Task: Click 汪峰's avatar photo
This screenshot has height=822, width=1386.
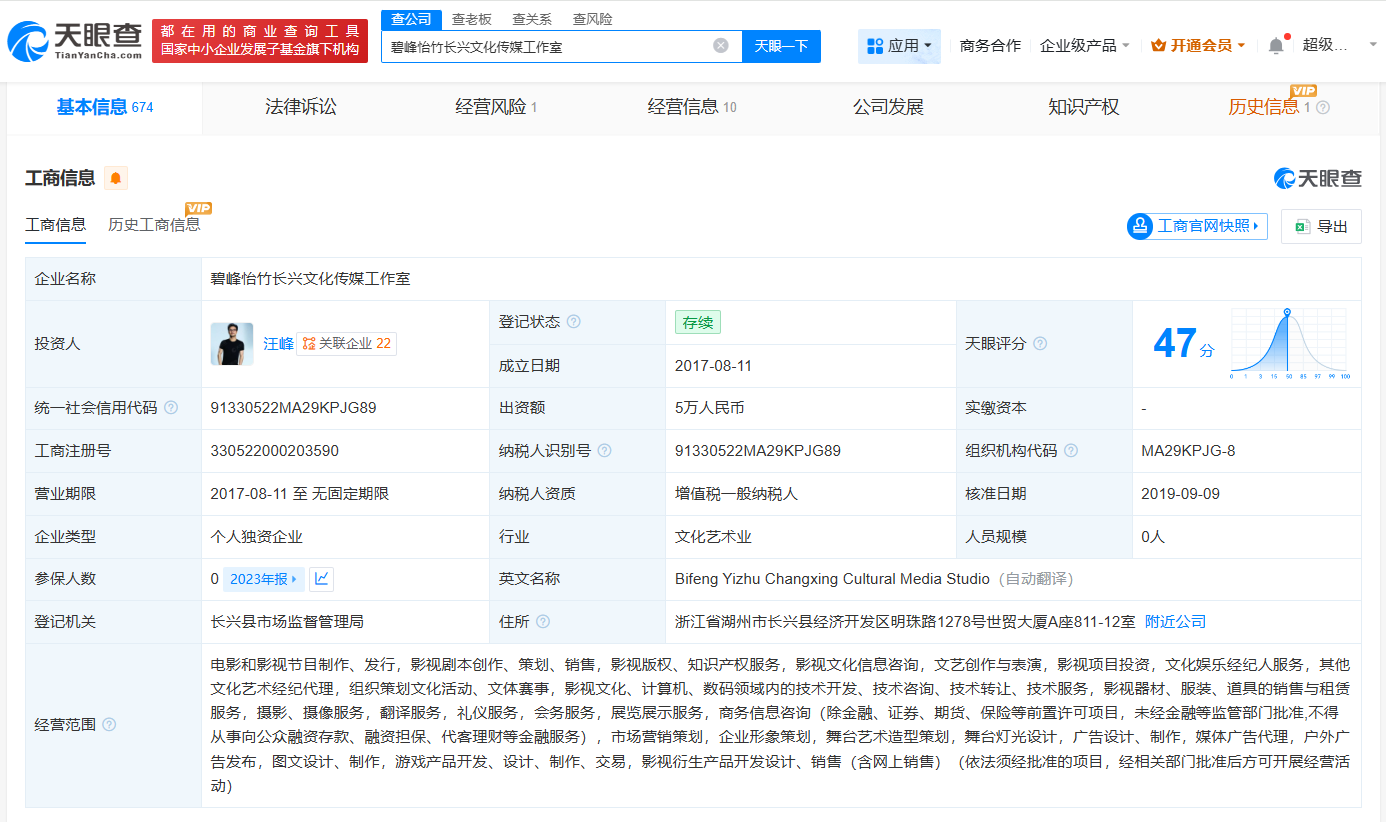Action: tap(232, 343)
